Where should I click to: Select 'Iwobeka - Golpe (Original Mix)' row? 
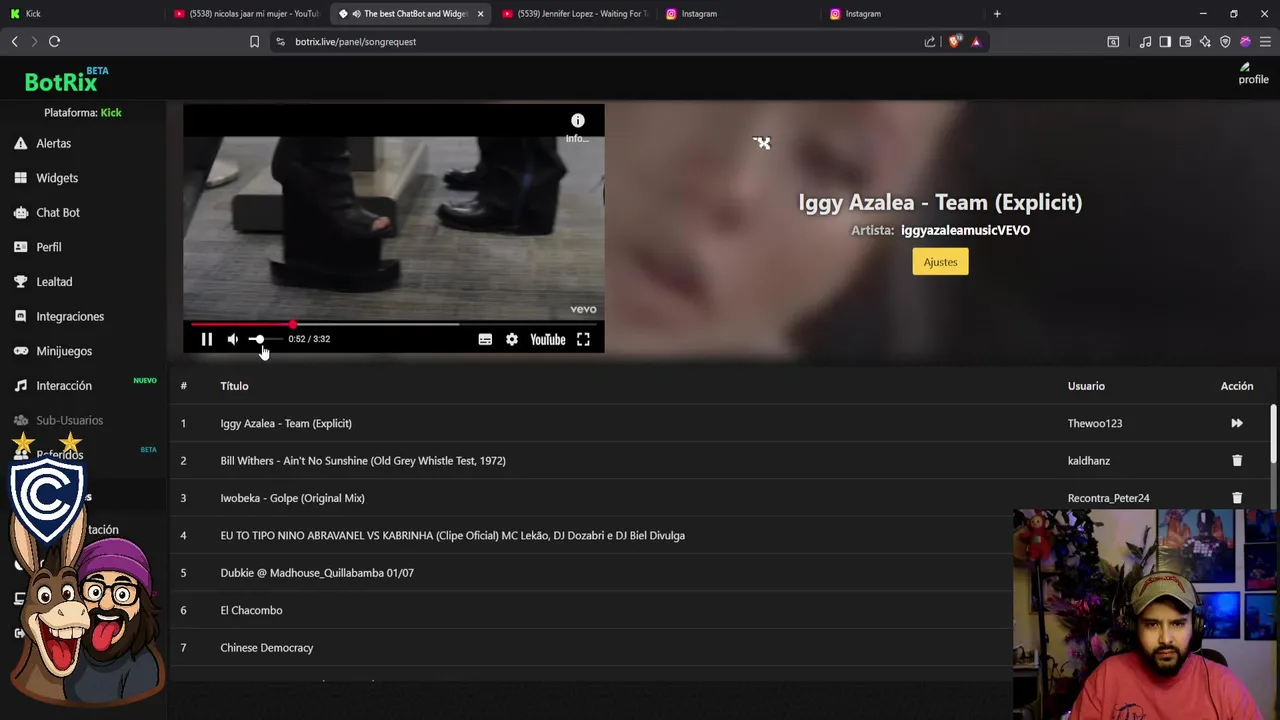point(720,498)
